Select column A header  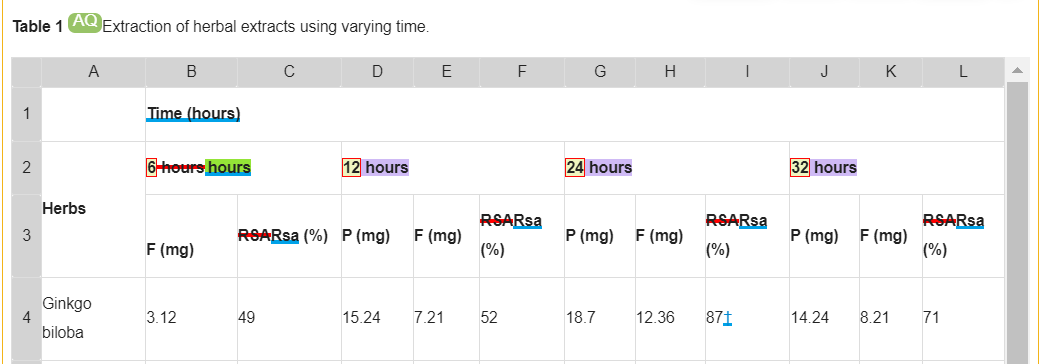click(x=93, y=72)
